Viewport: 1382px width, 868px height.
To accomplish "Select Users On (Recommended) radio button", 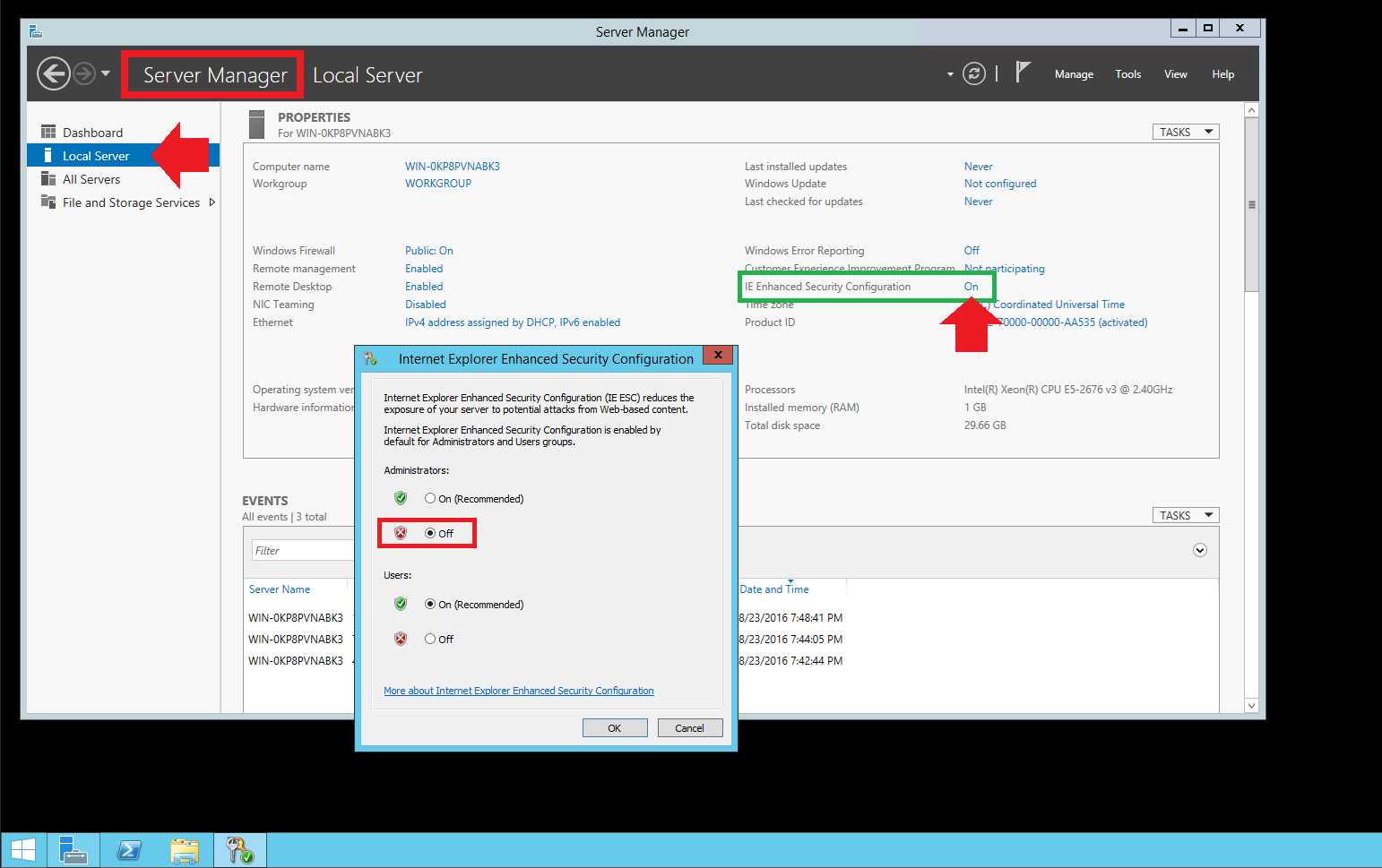I will 430,604.
